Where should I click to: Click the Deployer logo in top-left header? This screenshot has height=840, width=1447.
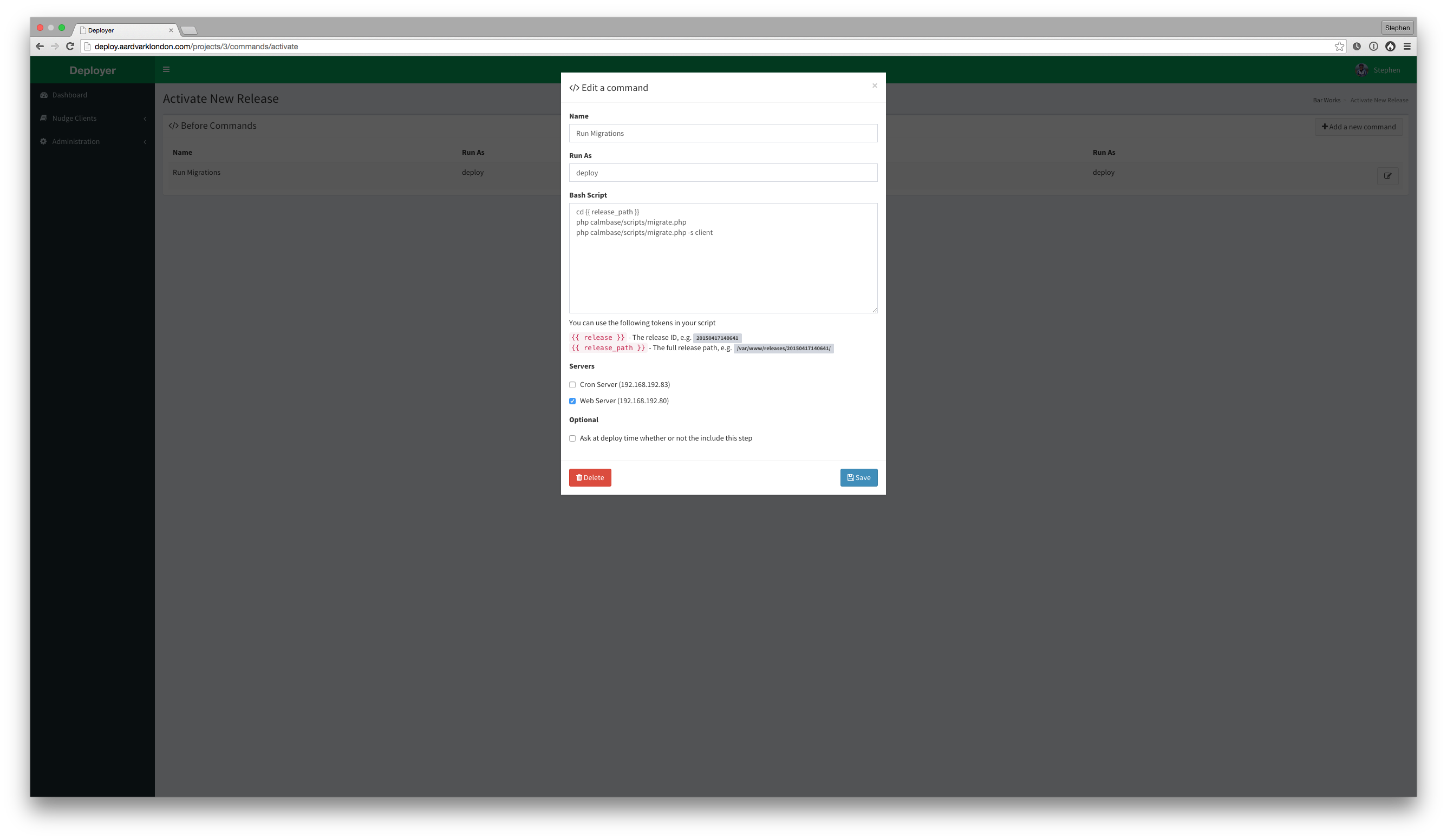click(92, 69)
